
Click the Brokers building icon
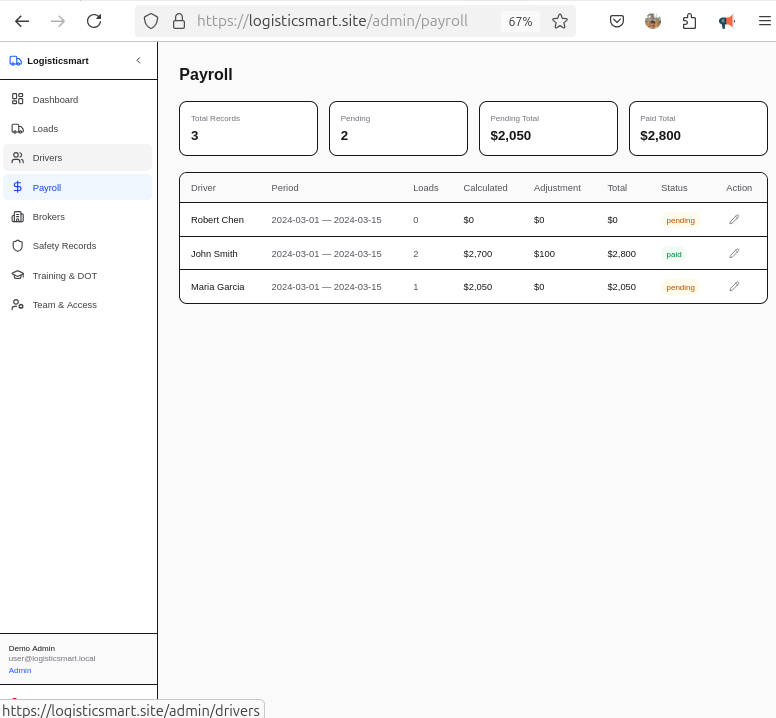tap(17, 216)
